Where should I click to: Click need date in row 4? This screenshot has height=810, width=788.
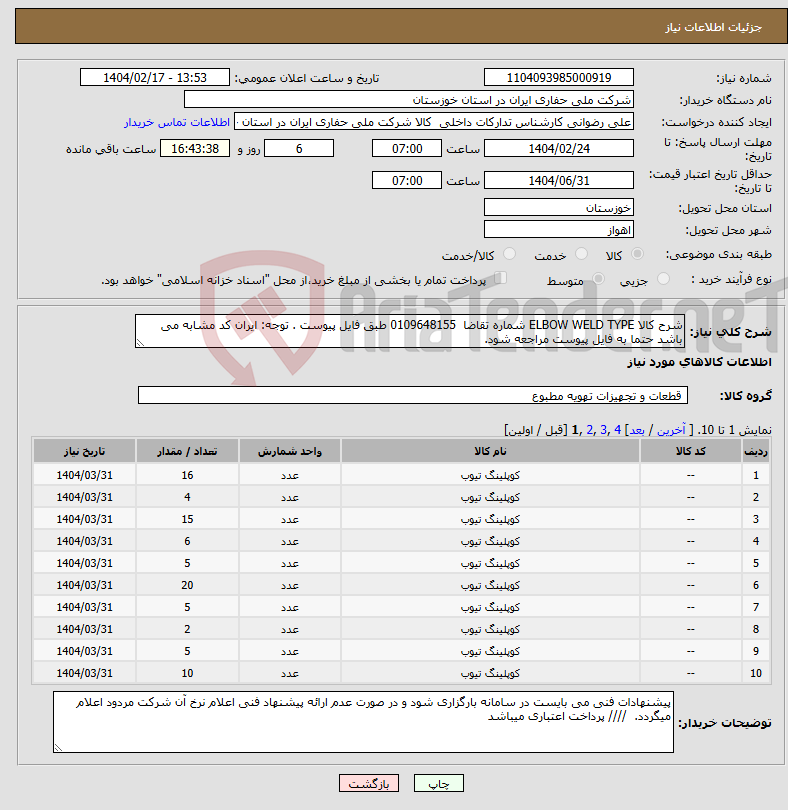pos(84,541)
